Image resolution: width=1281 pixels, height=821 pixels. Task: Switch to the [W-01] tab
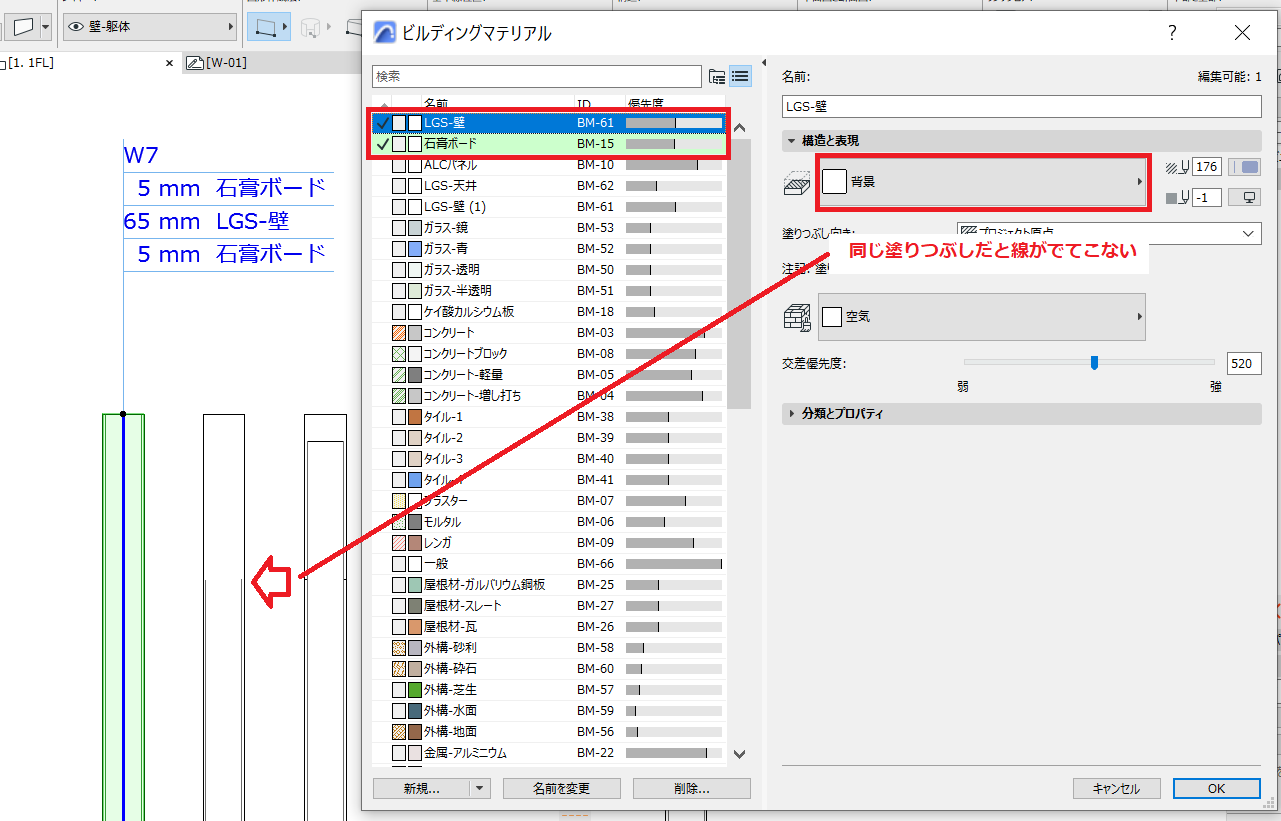tap(226, 63)
